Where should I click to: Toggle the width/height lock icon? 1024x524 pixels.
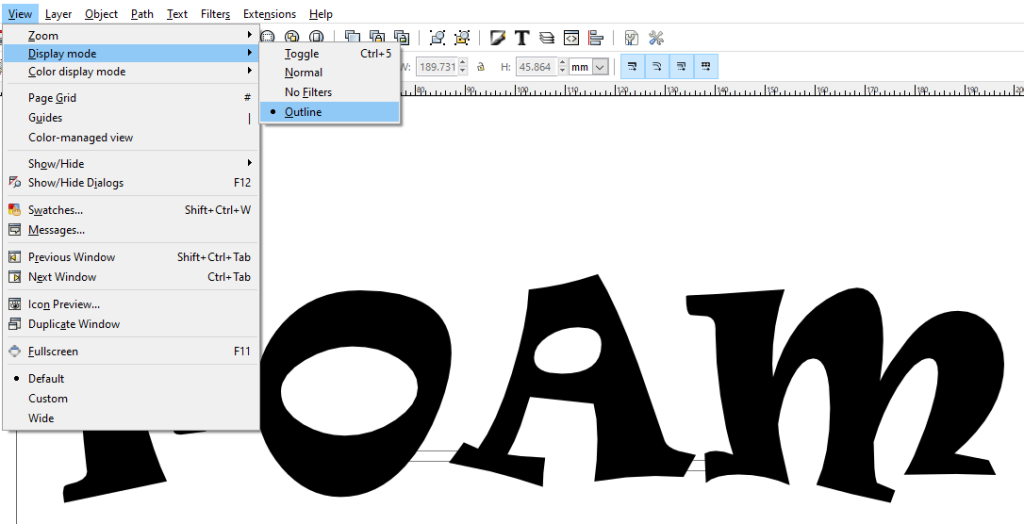coord(481,66)
